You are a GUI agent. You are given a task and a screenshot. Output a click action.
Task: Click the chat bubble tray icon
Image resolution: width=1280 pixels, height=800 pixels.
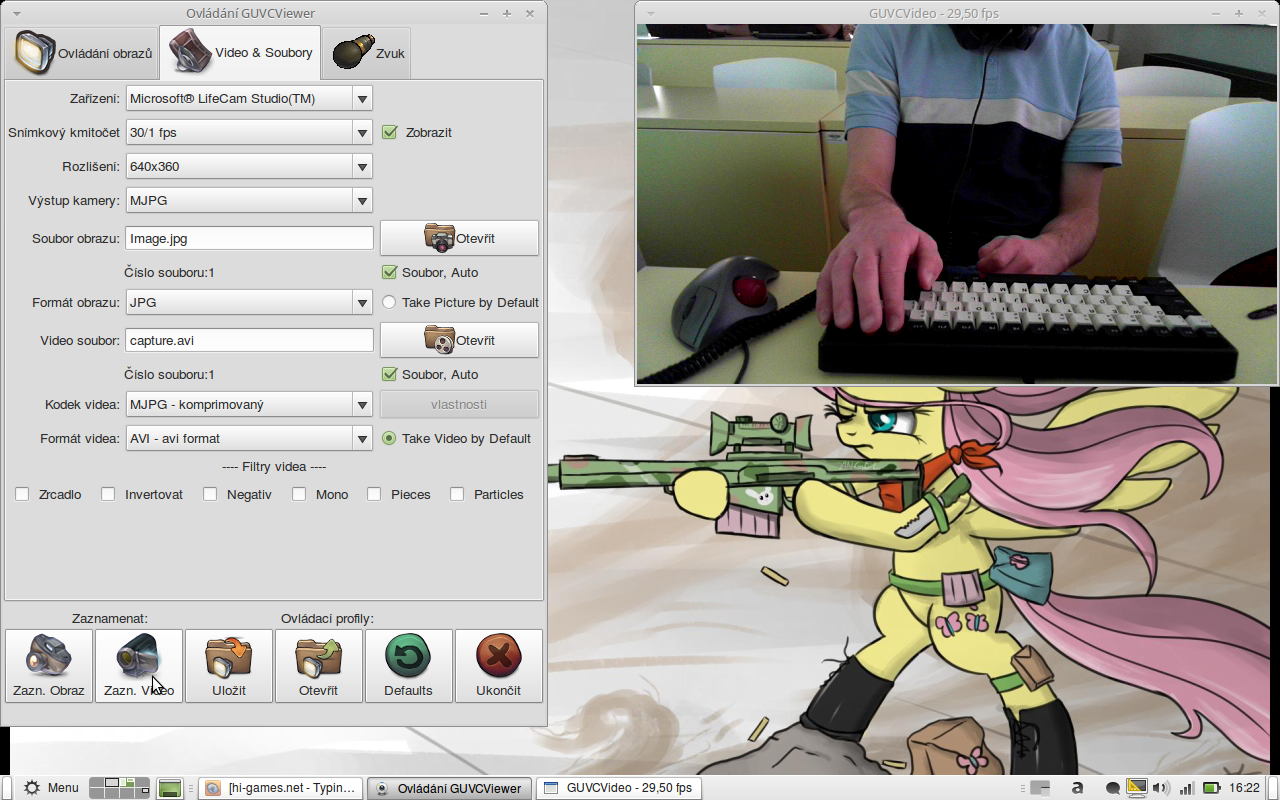click(1113, 788)
